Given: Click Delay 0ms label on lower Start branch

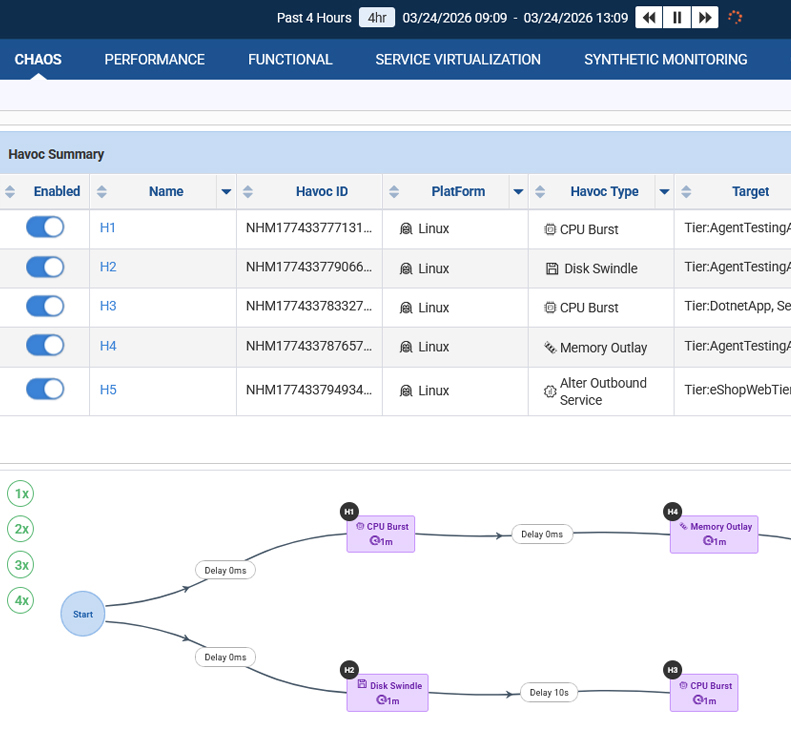Looking at the screenshot, I should (225, 657).
